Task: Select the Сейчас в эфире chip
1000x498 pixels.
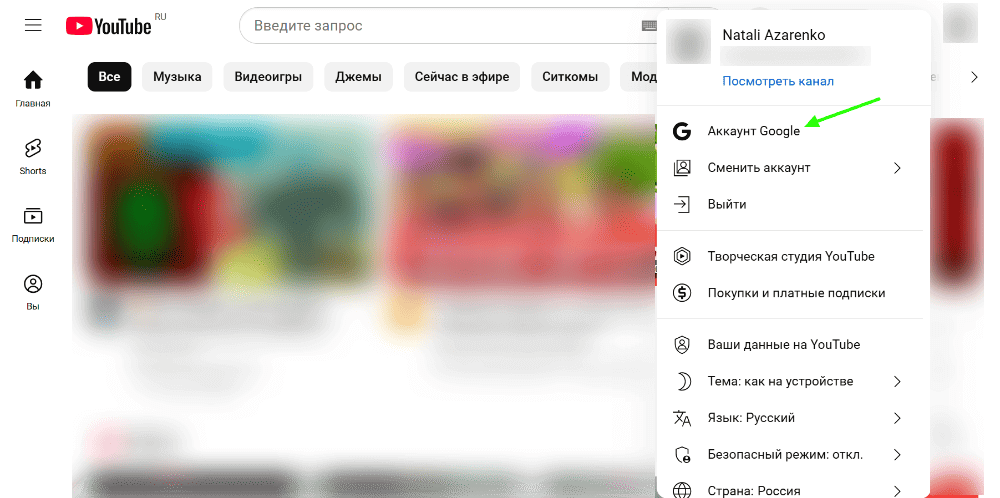Action: 462,77
